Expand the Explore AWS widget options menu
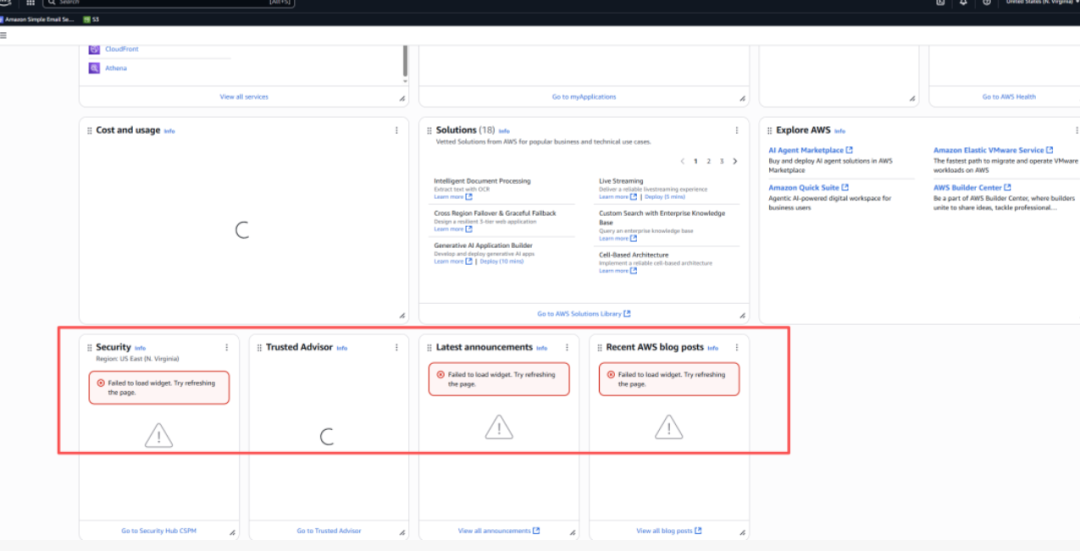 [x=1076, y=131]
